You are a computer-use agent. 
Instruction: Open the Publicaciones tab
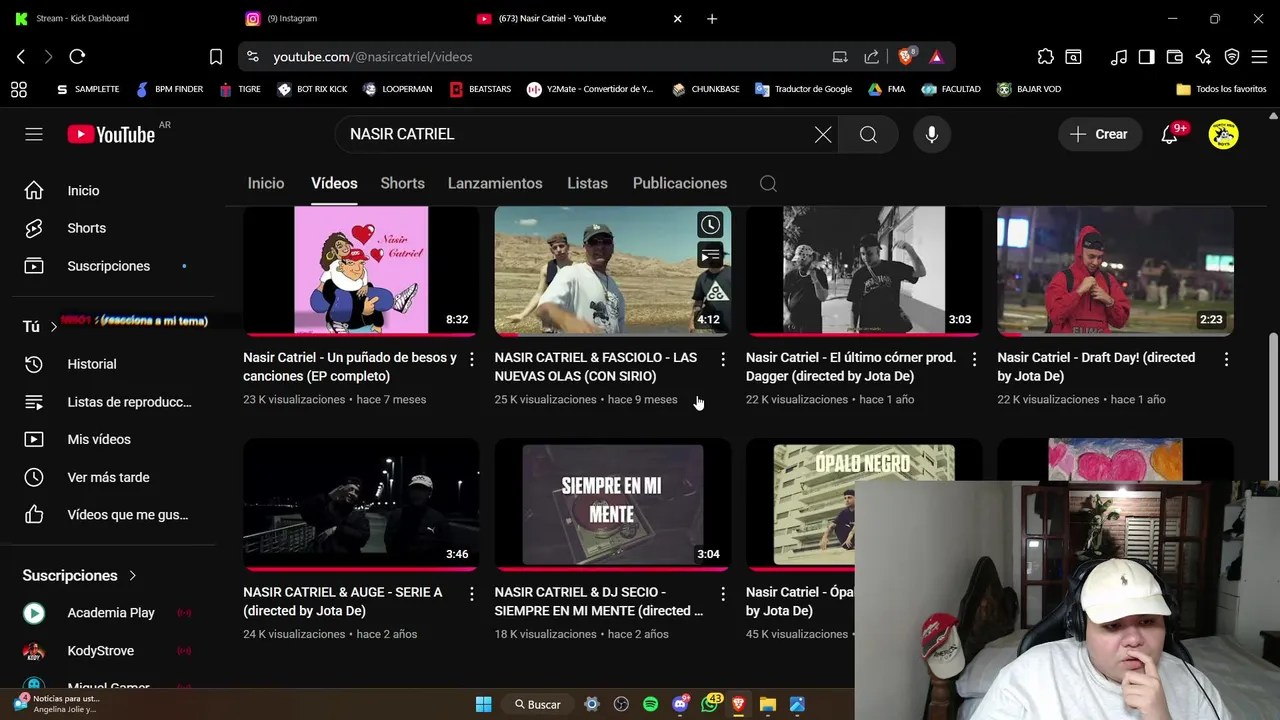(680, 183)
